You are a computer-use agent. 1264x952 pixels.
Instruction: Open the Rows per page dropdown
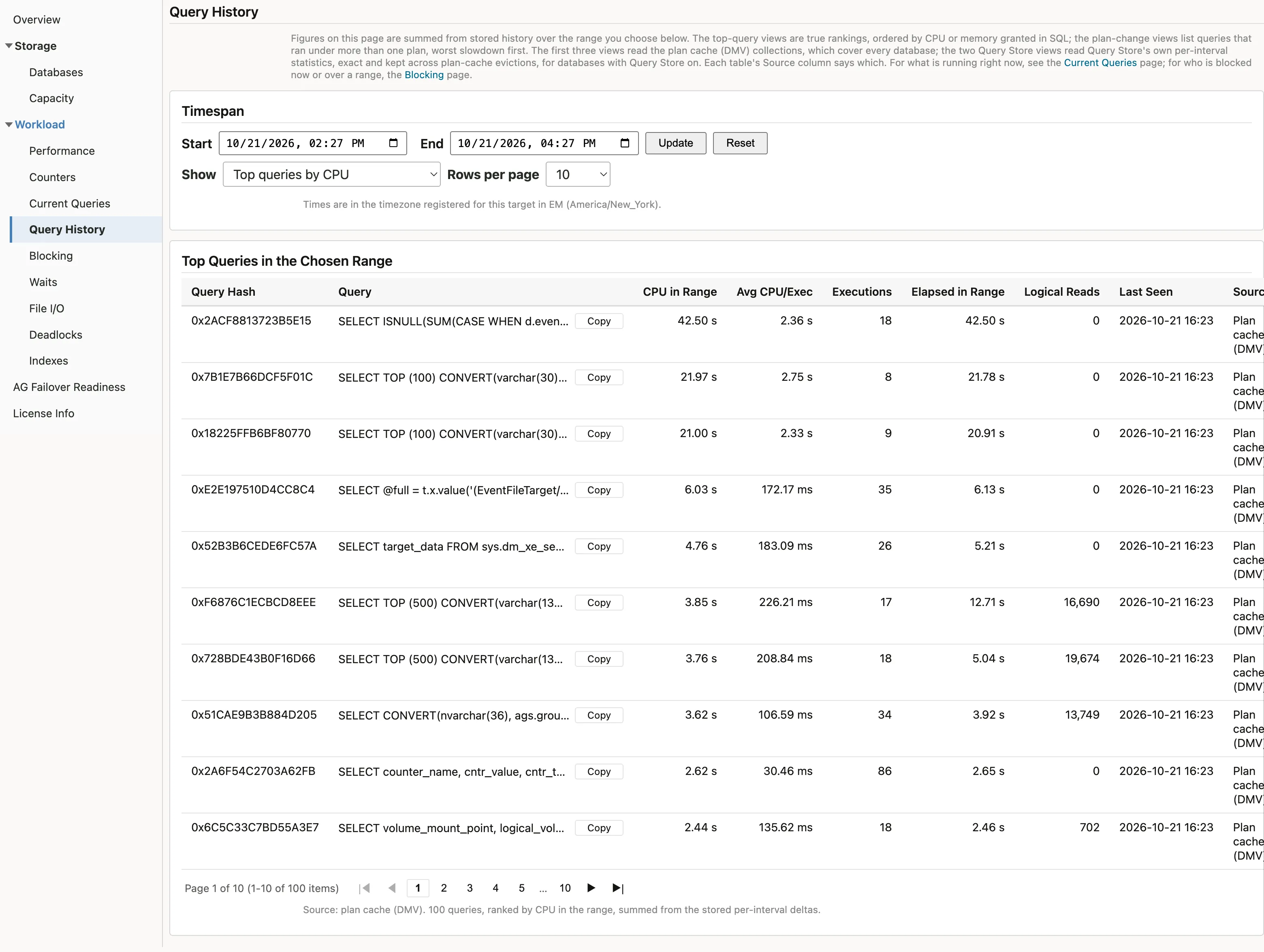click(578, 174)
